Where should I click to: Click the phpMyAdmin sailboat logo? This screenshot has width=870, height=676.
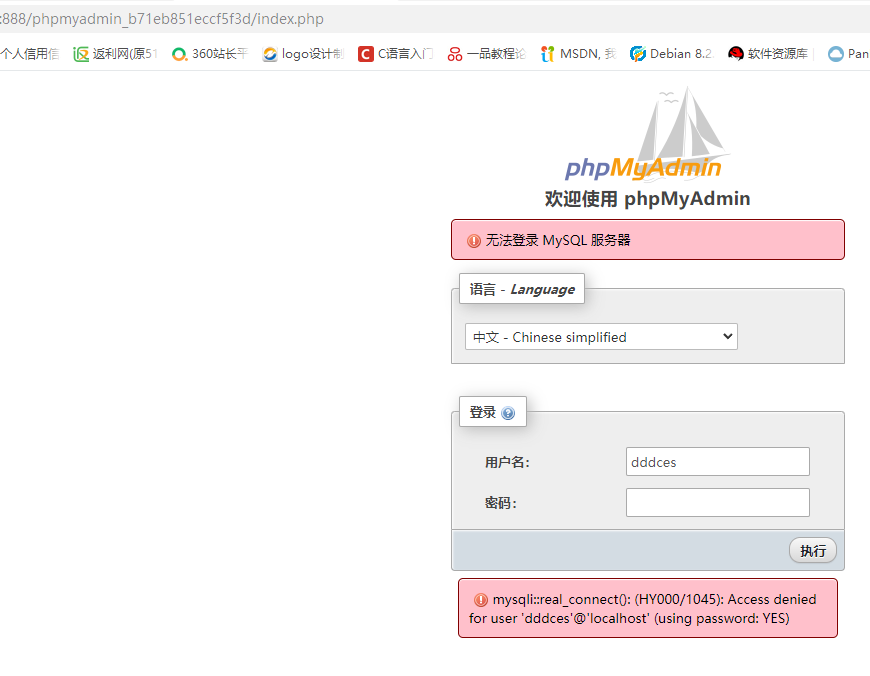[x=648, y=134]
